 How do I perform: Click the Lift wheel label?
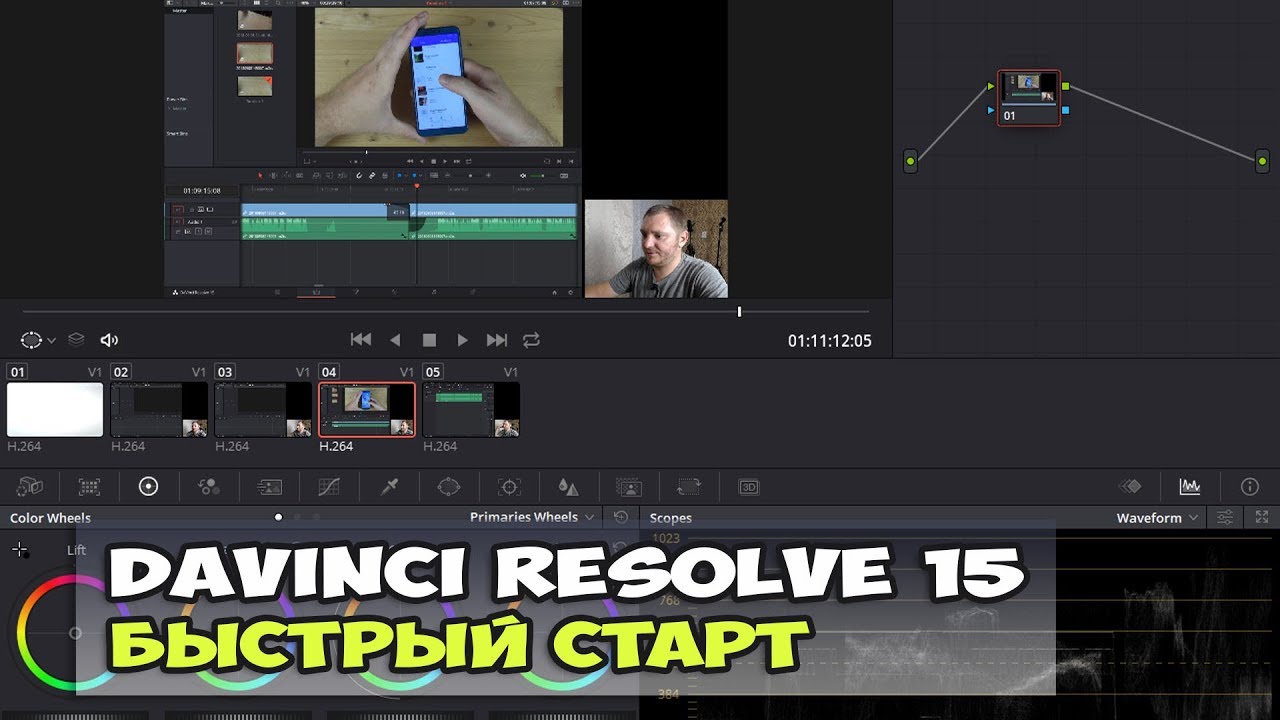point(77,550)
